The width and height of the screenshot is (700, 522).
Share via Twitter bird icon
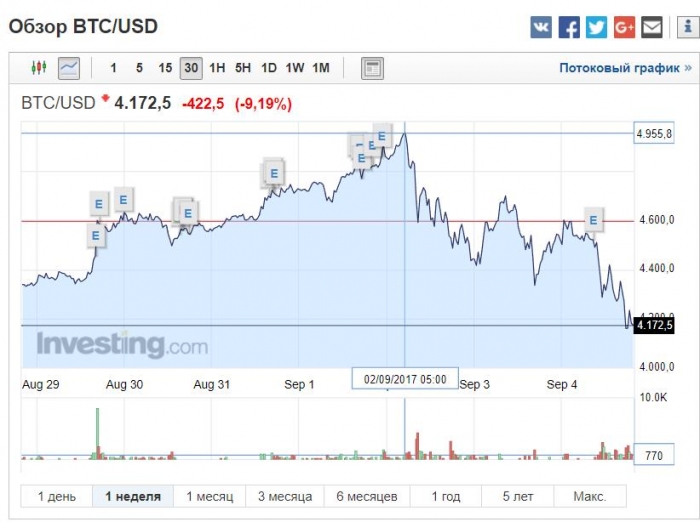coord(596,28)
